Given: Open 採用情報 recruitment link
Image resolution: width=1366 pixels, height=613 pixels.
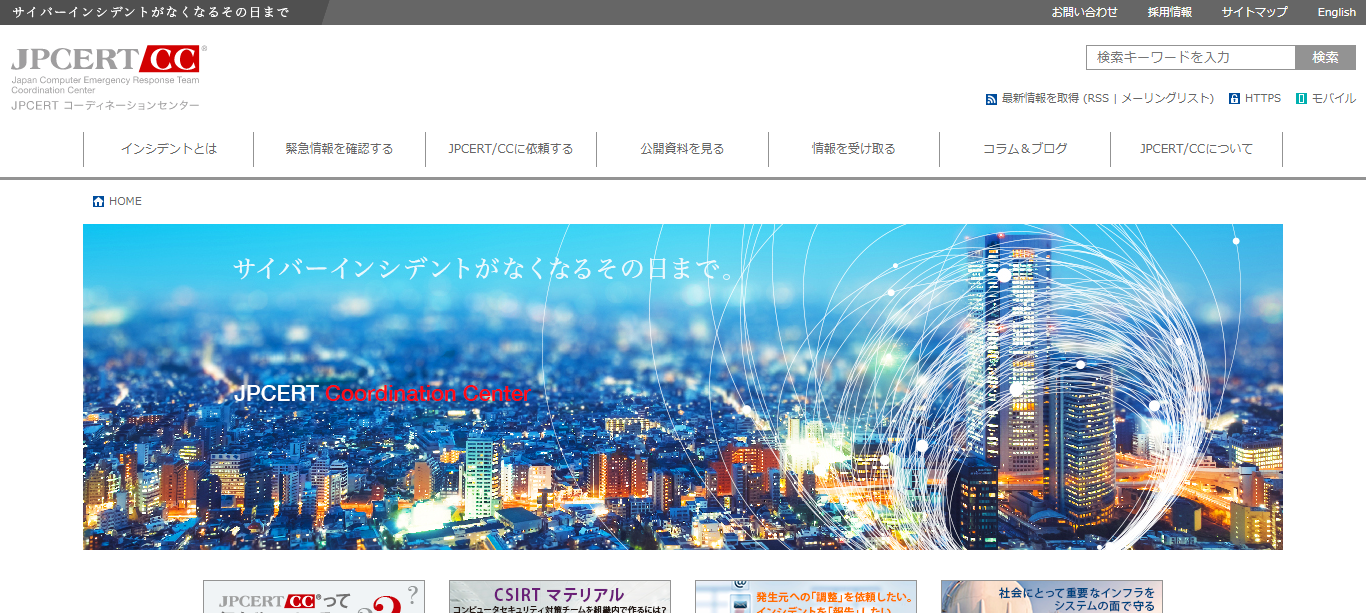Looking at the screenshot, I should [x=1169, y=12].
